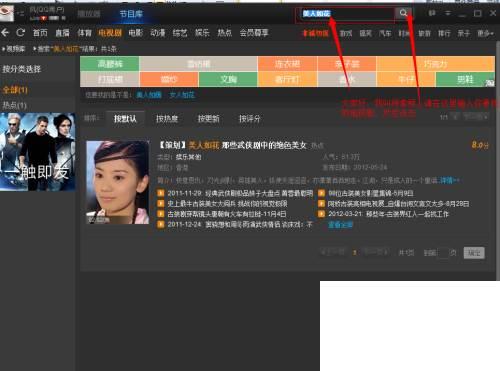
Task: Open the 亲子 channel link
Action: click(x=464, y=33)
